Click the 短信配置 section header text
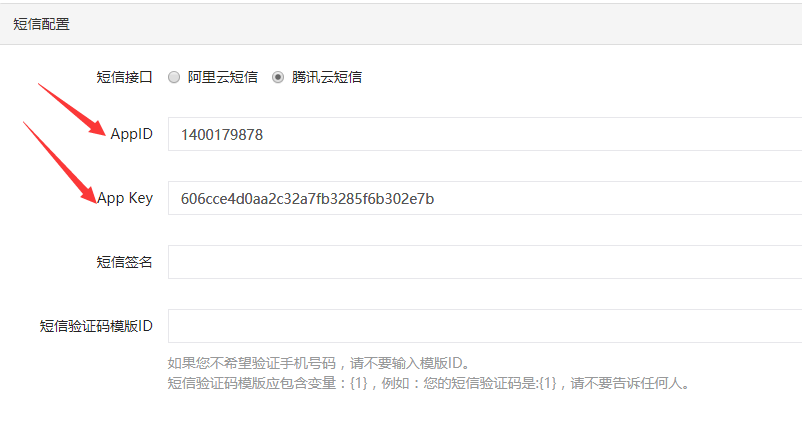The height and width of the screenshot is (425, 802). point(41,24)
